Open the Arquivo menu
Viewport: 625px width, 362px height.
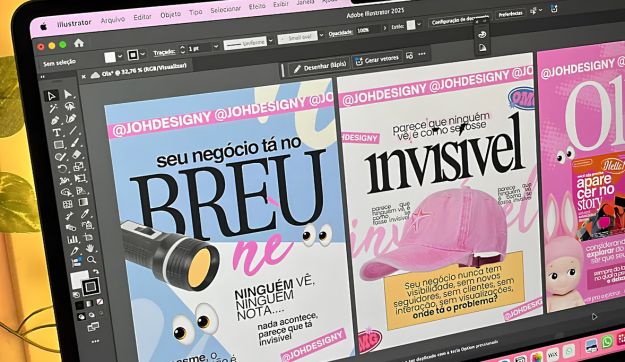point(113,20)
